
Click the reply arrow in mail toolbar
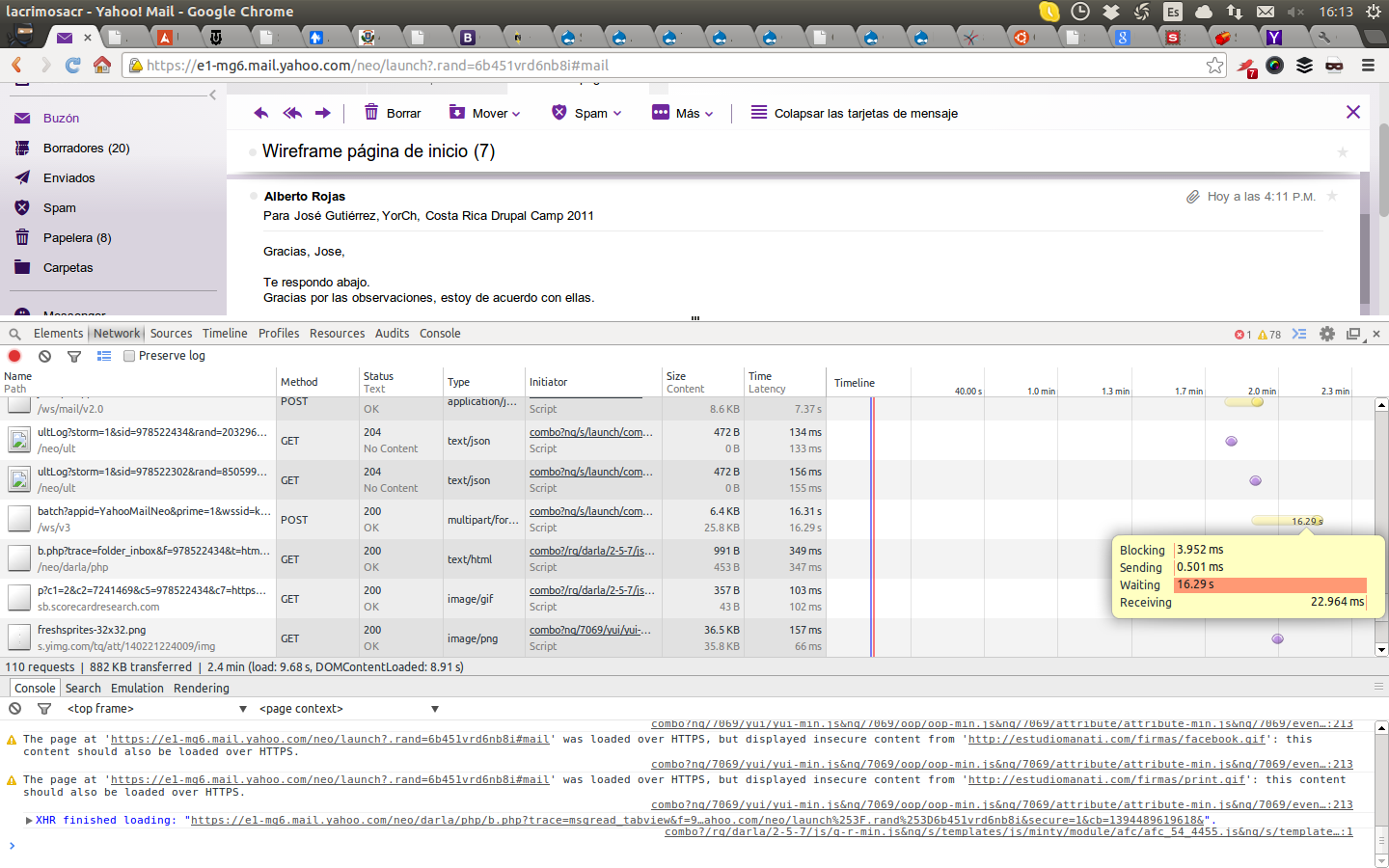(x=260, y=113)
